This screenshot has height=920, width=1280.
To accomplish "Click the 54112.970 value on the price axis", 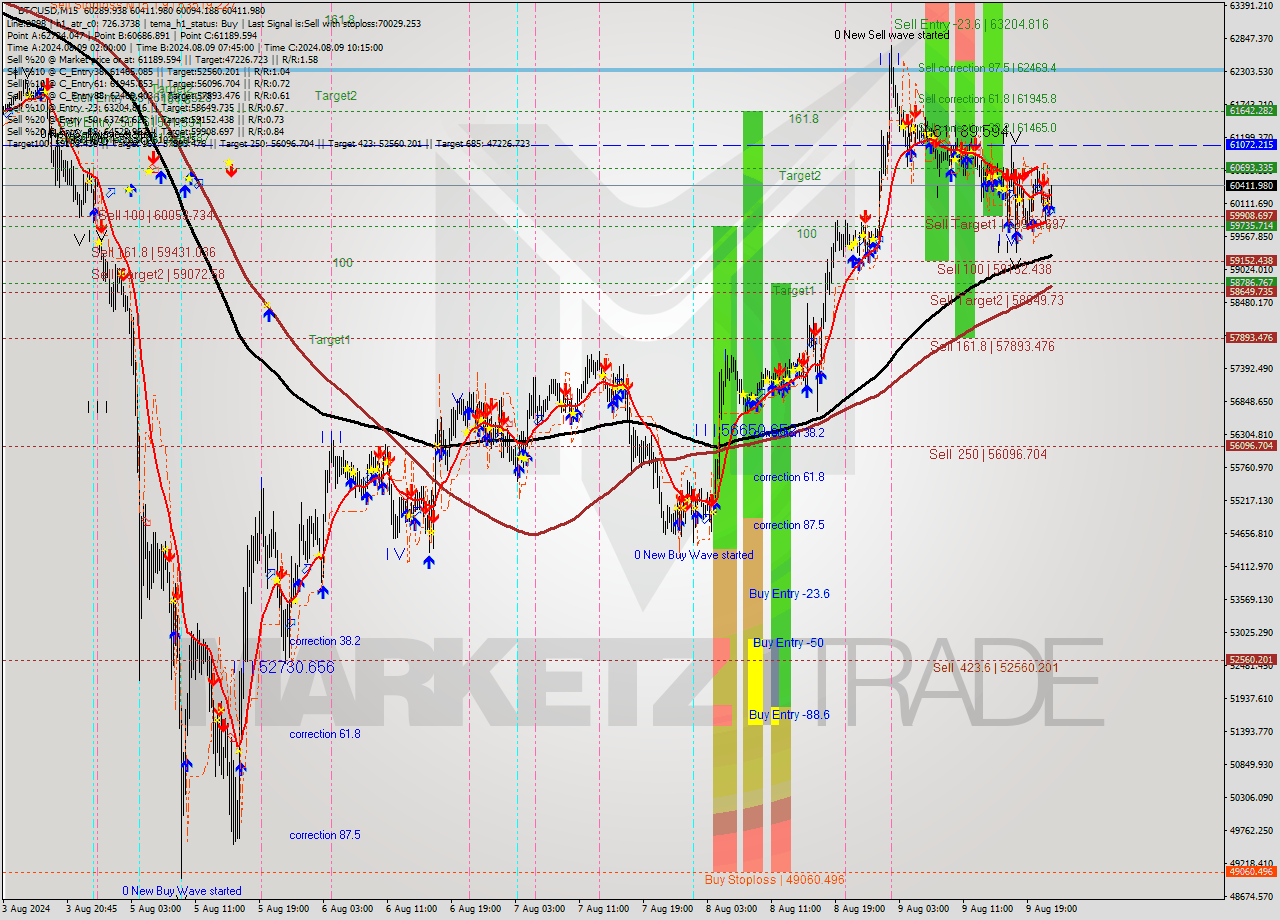I will tap(1251, 567).
